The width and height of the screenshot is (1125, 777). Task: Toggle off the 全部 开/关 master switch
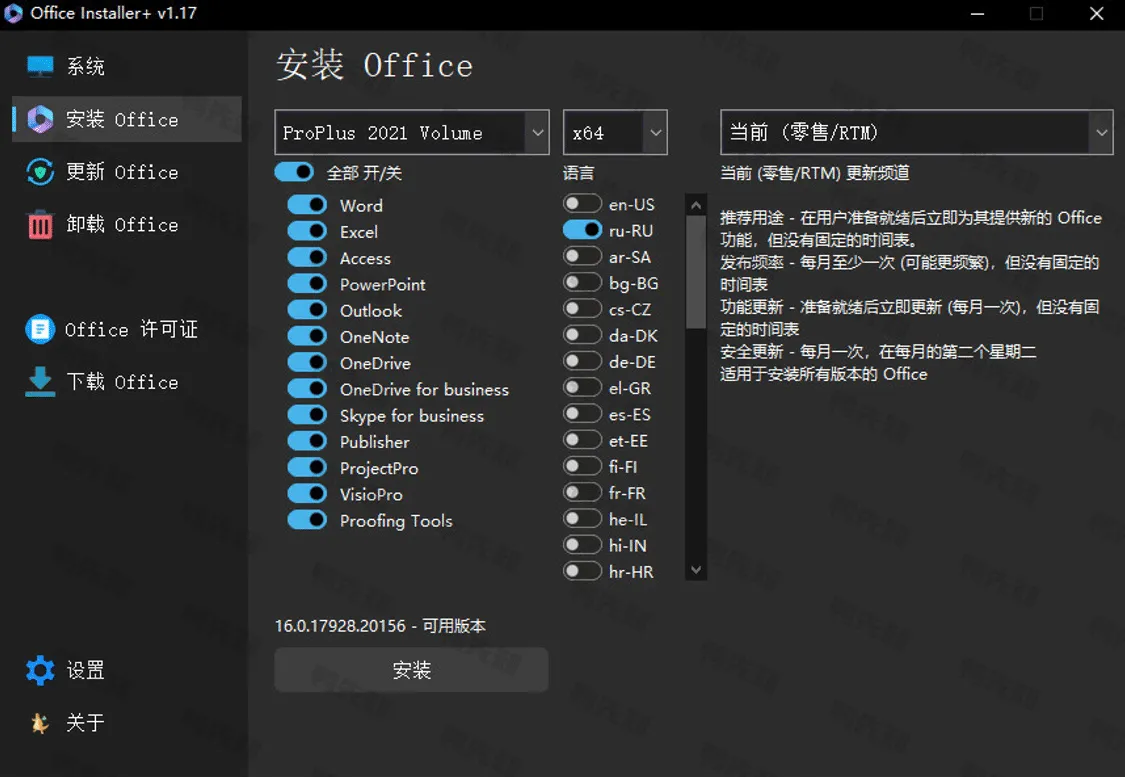coord(294,172)
